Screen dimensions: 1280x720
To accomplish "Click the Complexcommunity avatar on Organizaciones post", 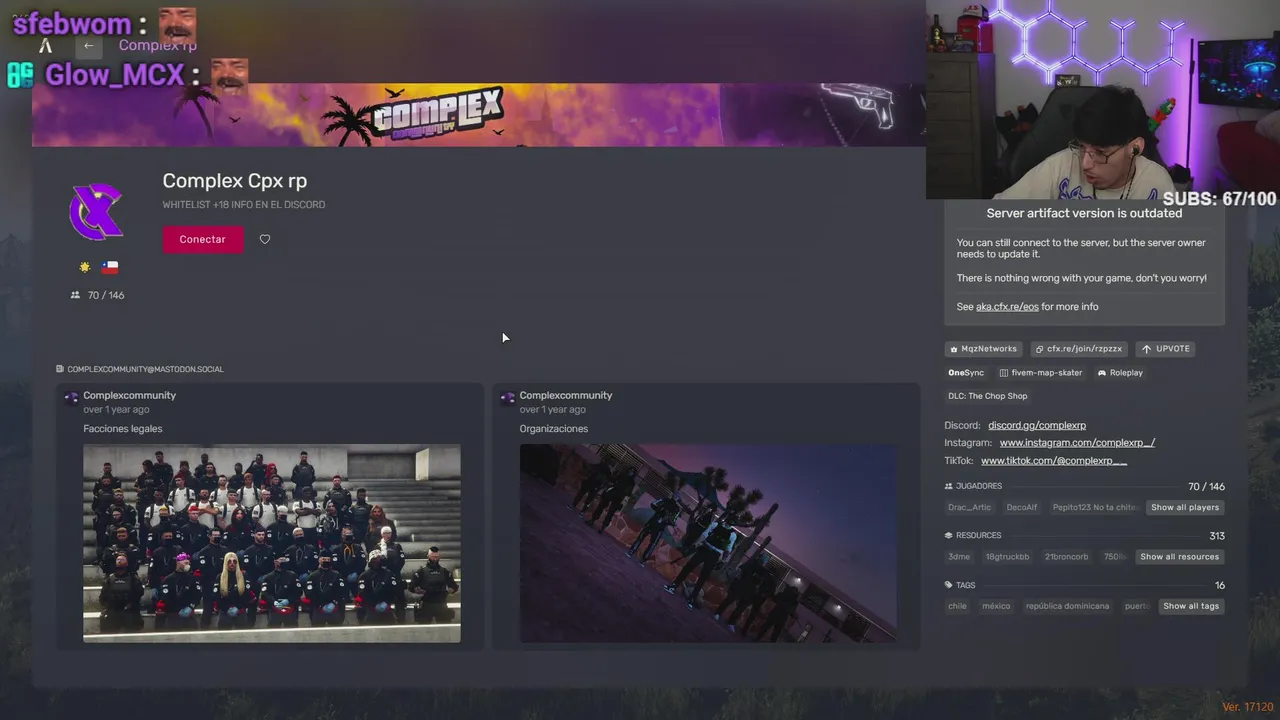I will click(507, 398).
